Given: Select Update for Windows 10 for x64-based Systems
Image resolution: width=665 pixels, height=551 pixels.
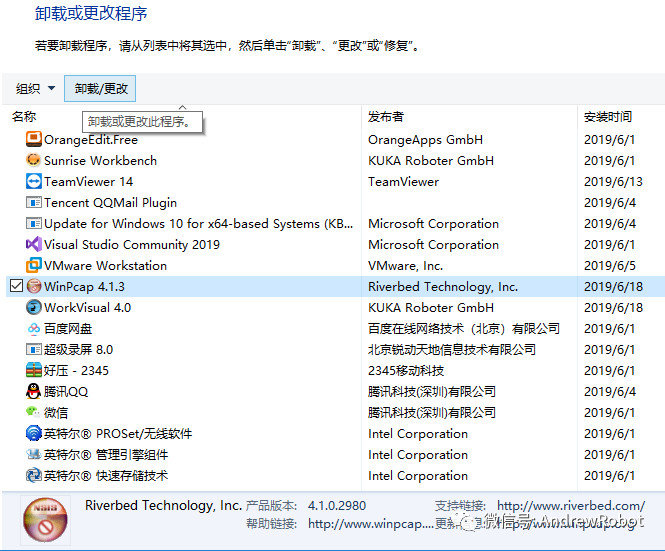Looking at the screenshot, I should [198, 224].
